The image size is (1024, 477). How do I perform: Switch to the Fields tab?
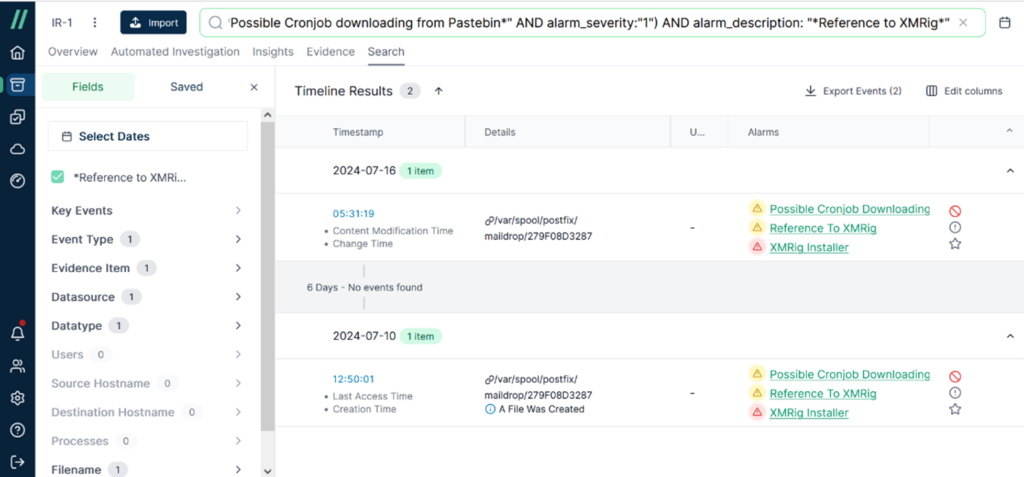(x=88, y=87)
